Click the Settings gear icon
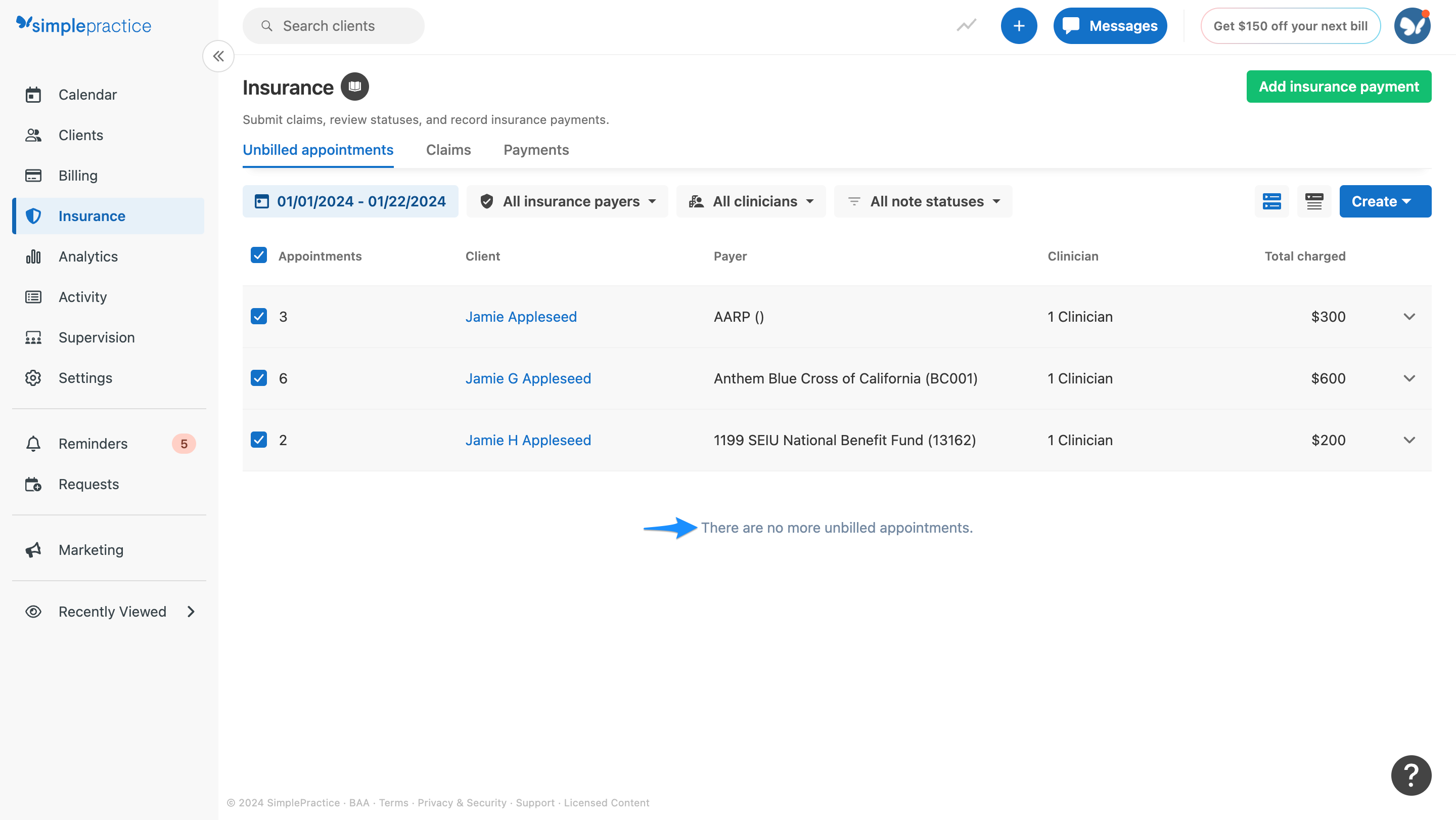 coord(33,378)
